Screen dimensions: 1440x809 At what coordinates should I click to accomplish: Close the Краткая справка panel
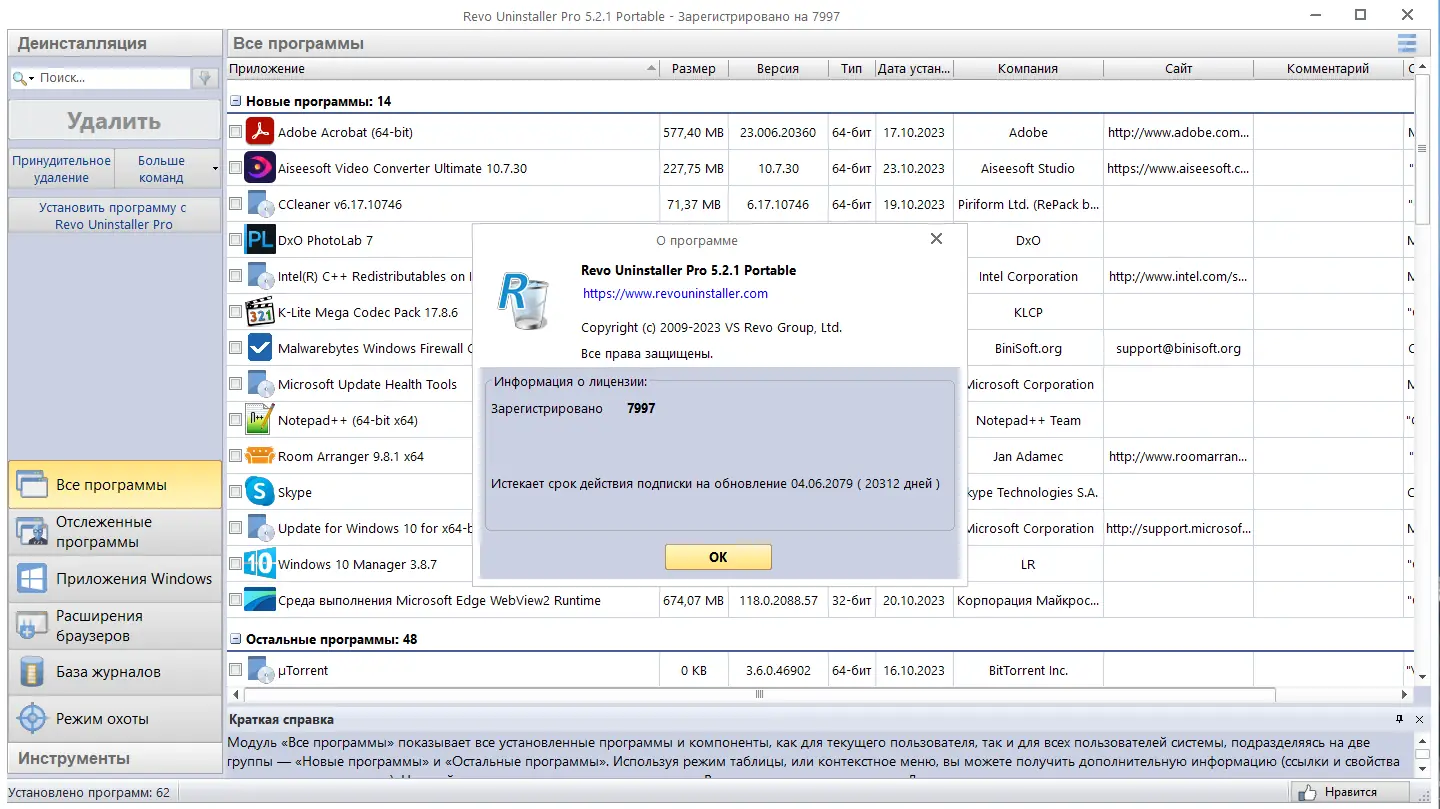(1419, 719)
